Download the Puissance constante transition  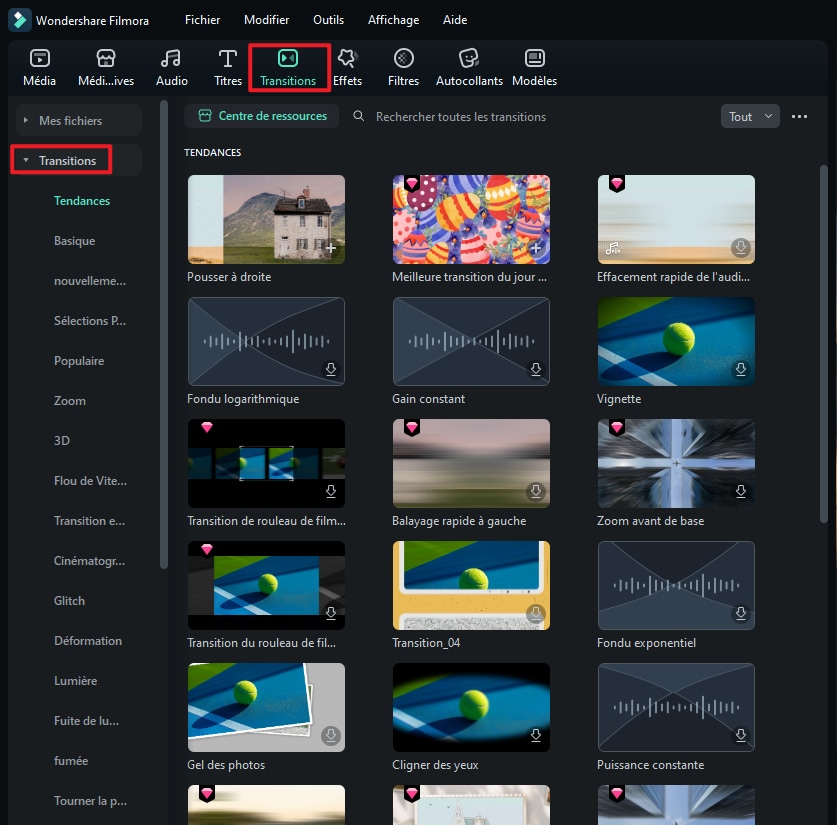pyautogui.click(x=741, y=735)
